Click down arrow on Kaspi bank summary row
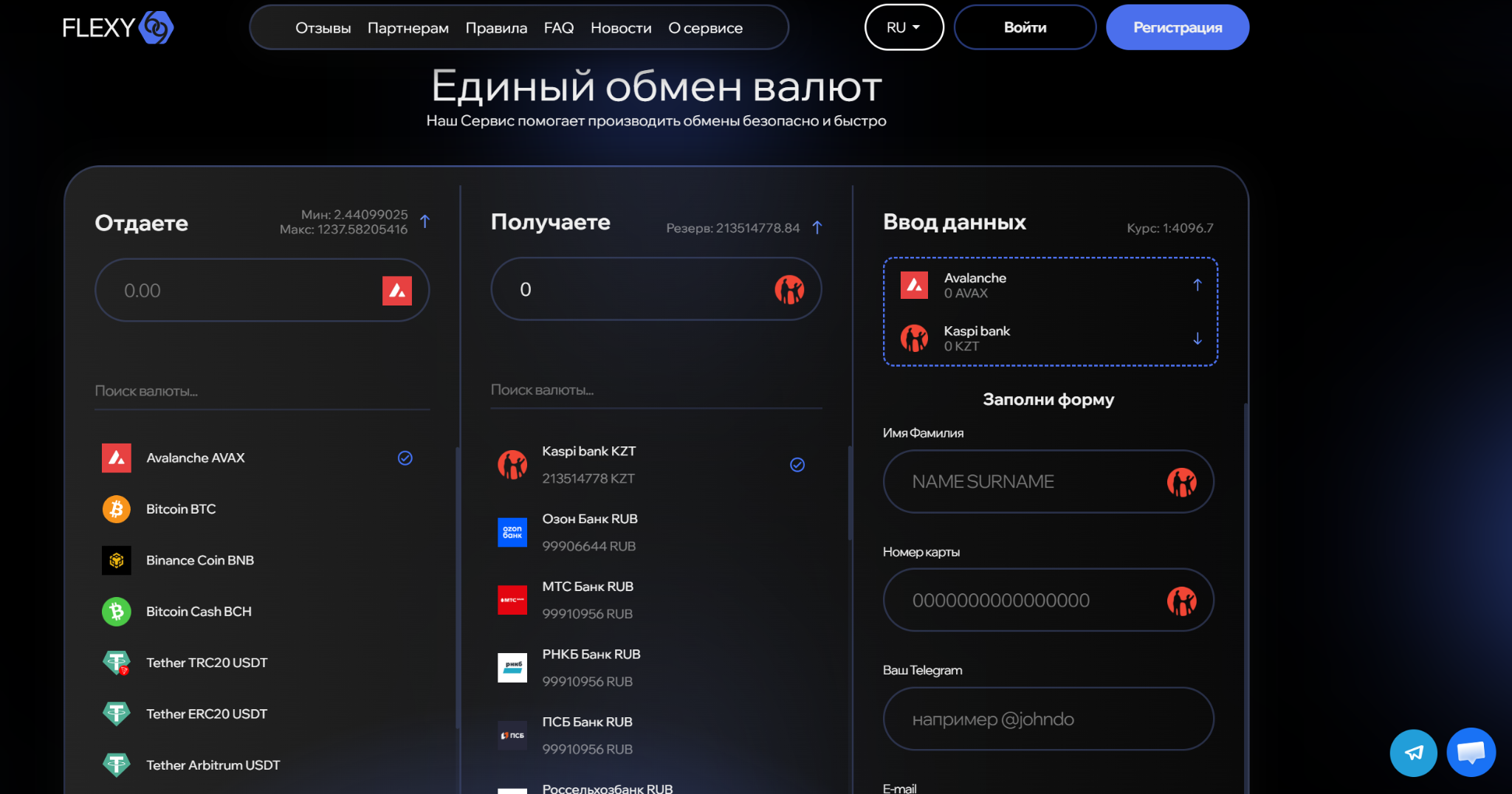 coord(1197,338)
